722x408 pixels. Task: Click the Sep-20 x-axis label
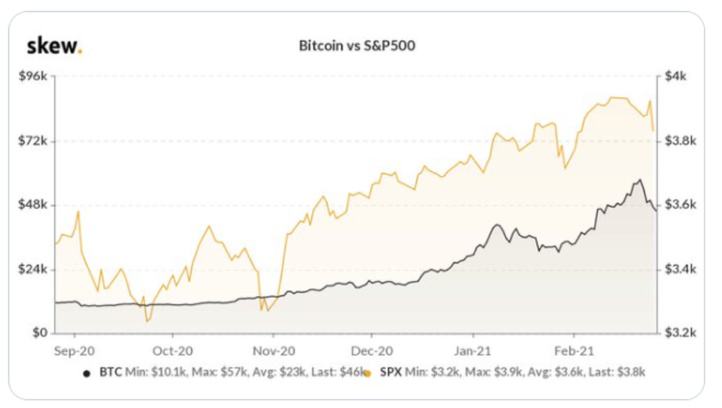point(74,351)
